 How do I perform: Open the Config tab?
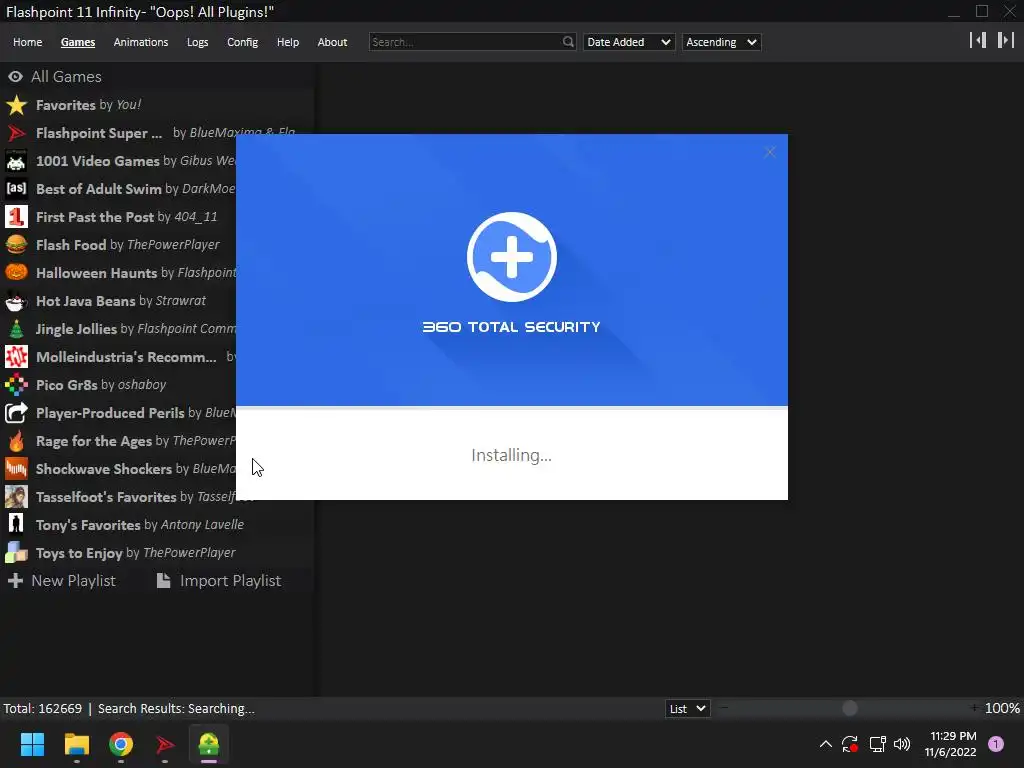[242, 42]
